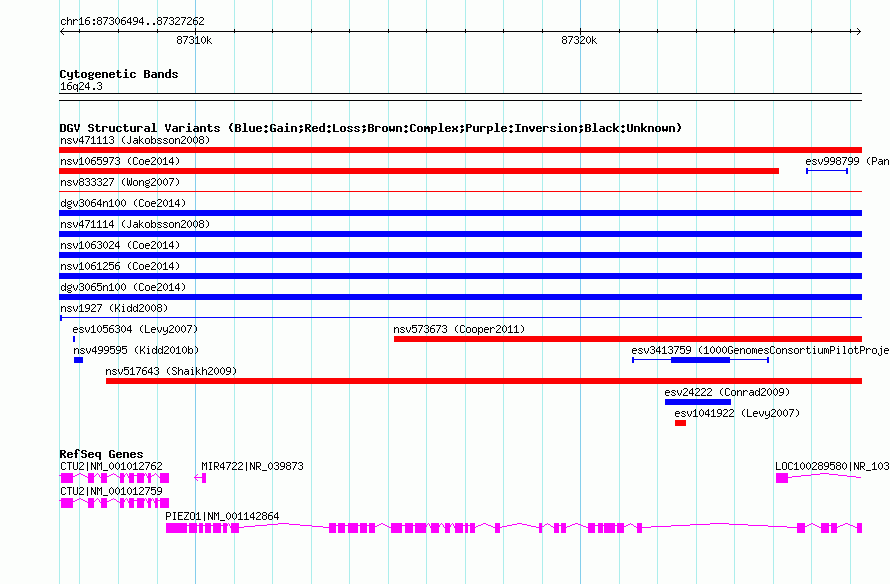
Task: Click the nsv471113 (Jakobsson2008) red loss bar
Action: coord(460,150)
